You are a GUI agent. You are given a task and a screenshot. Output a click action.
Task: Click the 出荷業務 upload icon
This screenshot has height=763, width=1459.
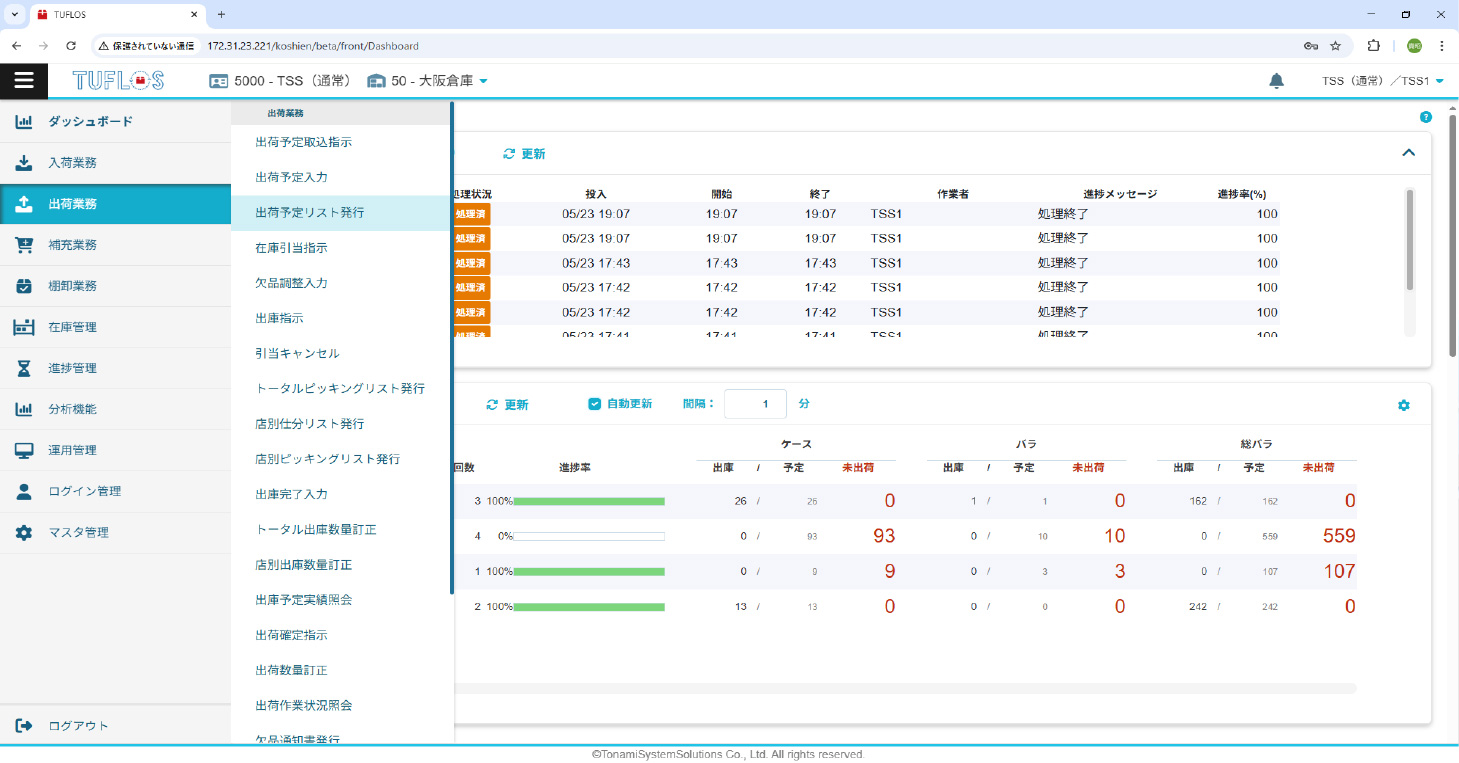[24, 204]
